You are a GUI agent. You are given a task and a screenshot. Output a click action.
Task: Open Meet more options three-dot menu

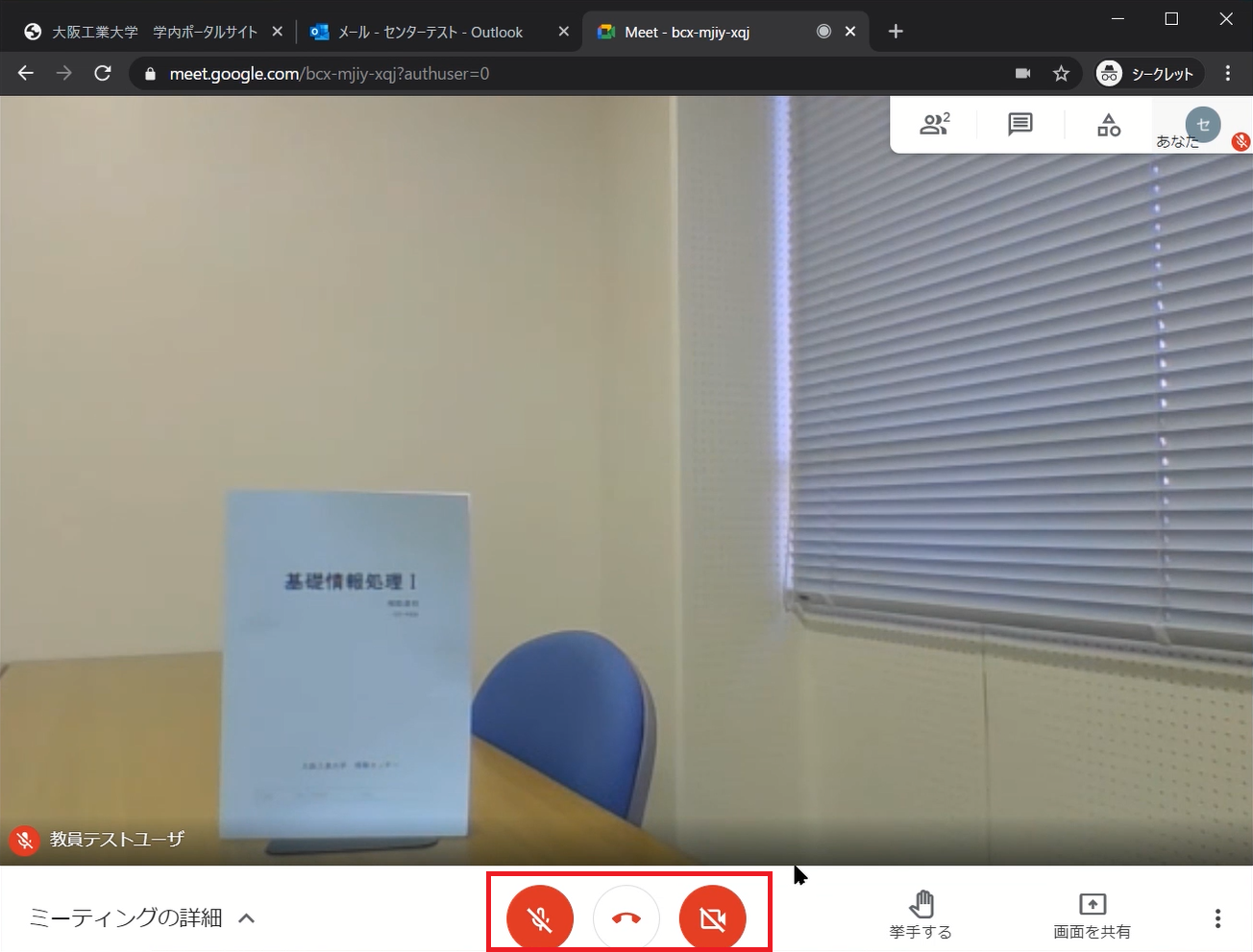click(x=1217, y=918)
